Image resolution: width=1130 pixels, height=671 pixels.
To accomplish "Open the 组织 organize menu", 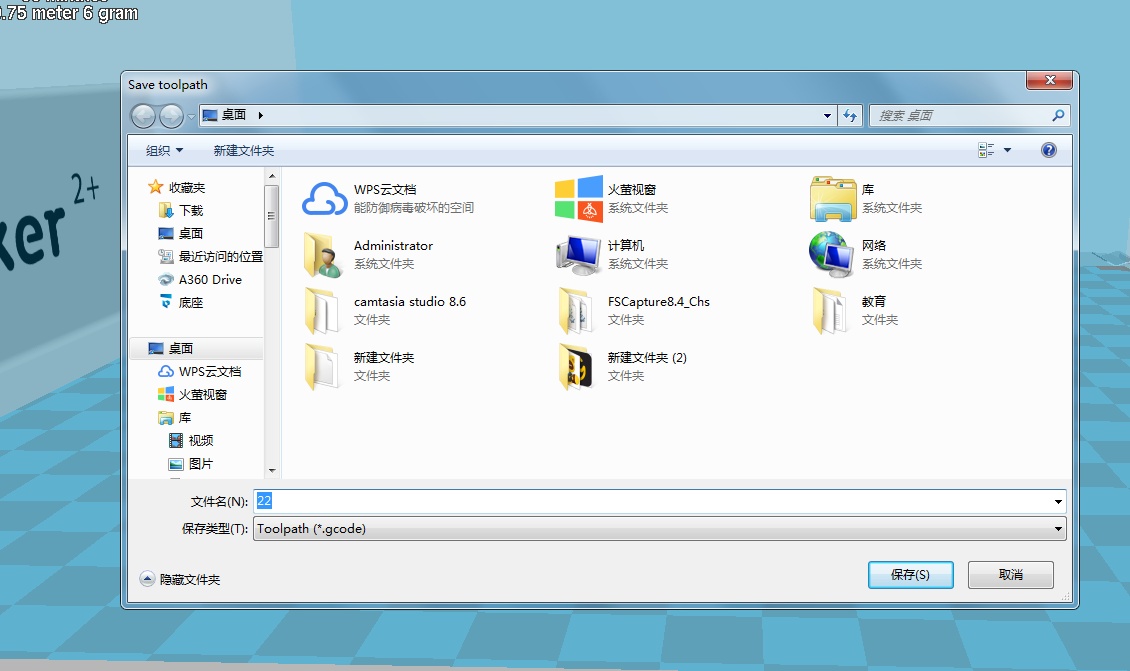I will click(164, 150).
